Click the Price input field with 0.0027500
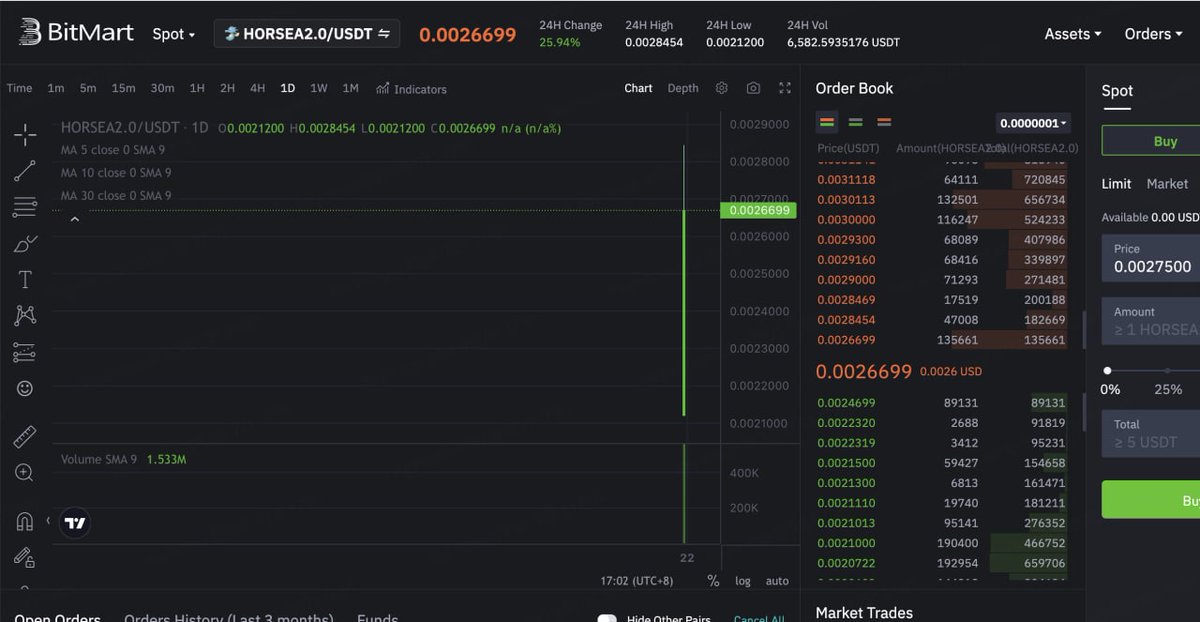The height and width of the screenshot is (622, 1200). coord(1151,259)
